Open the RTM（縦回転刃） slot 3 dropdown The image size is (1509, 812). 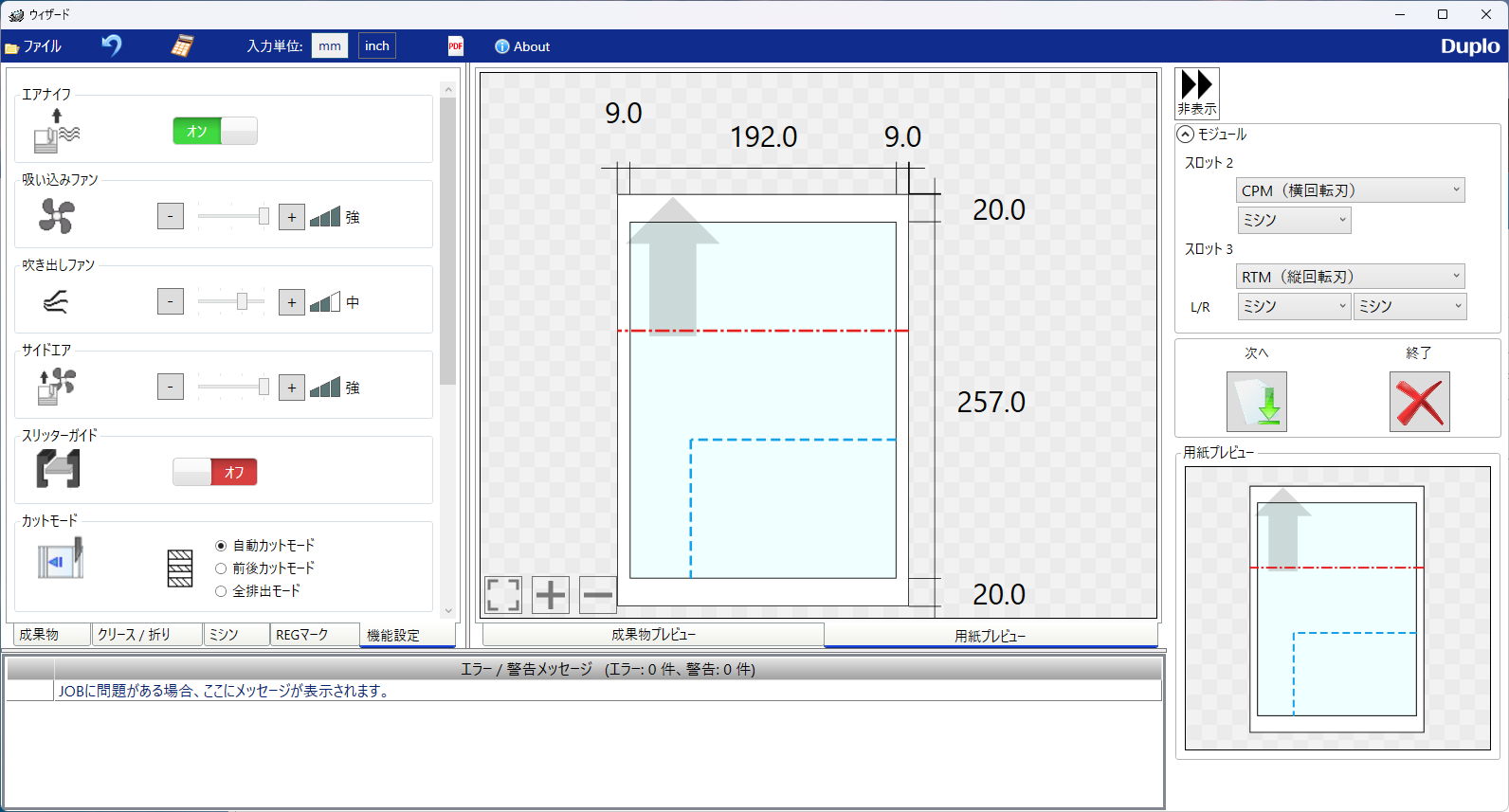pyautogui.click(x=1351, y=277)
